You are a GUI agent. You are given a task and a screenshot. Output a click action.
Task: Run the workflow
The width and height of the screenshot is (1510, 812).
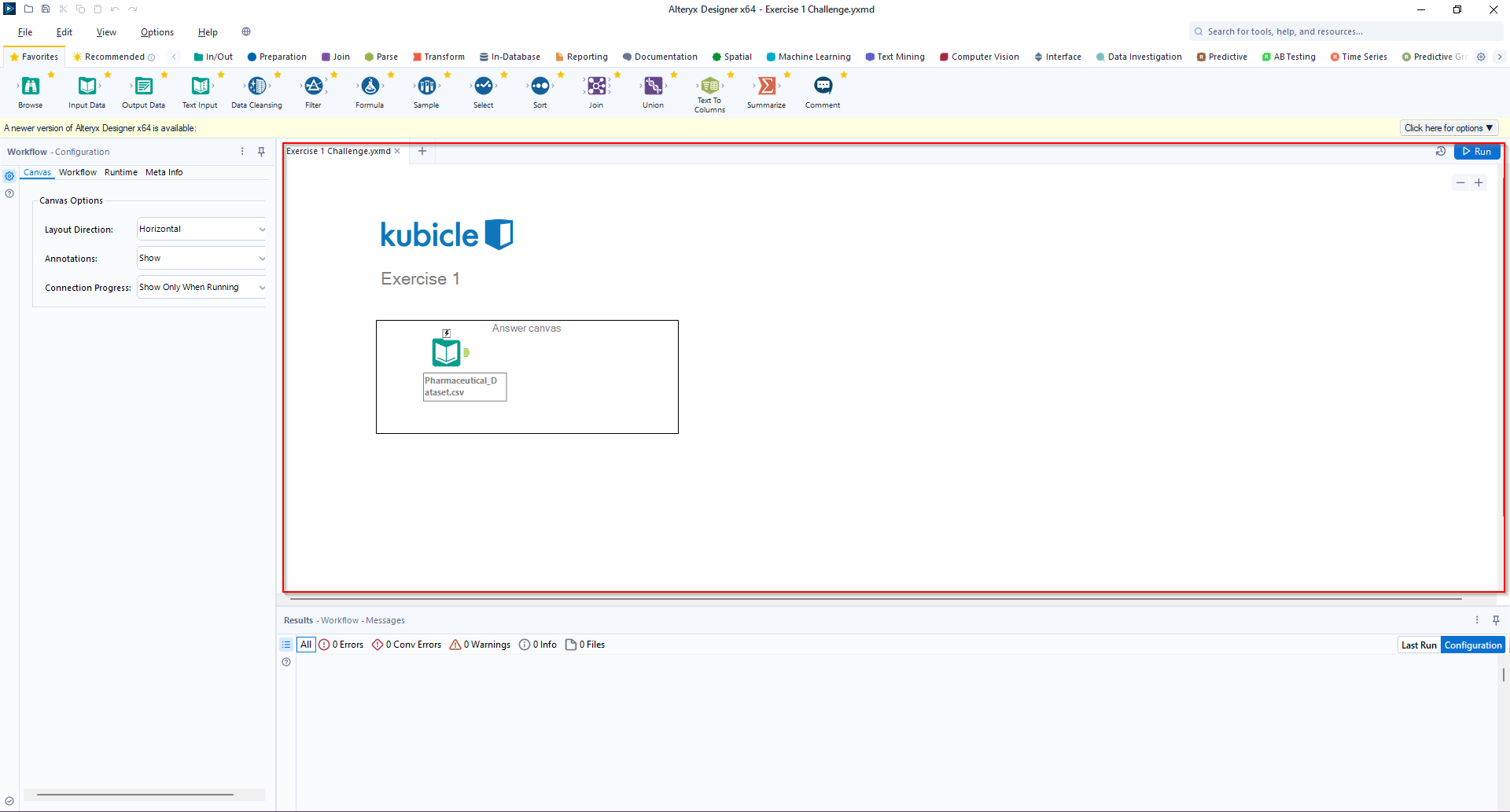pos(1477,152)
